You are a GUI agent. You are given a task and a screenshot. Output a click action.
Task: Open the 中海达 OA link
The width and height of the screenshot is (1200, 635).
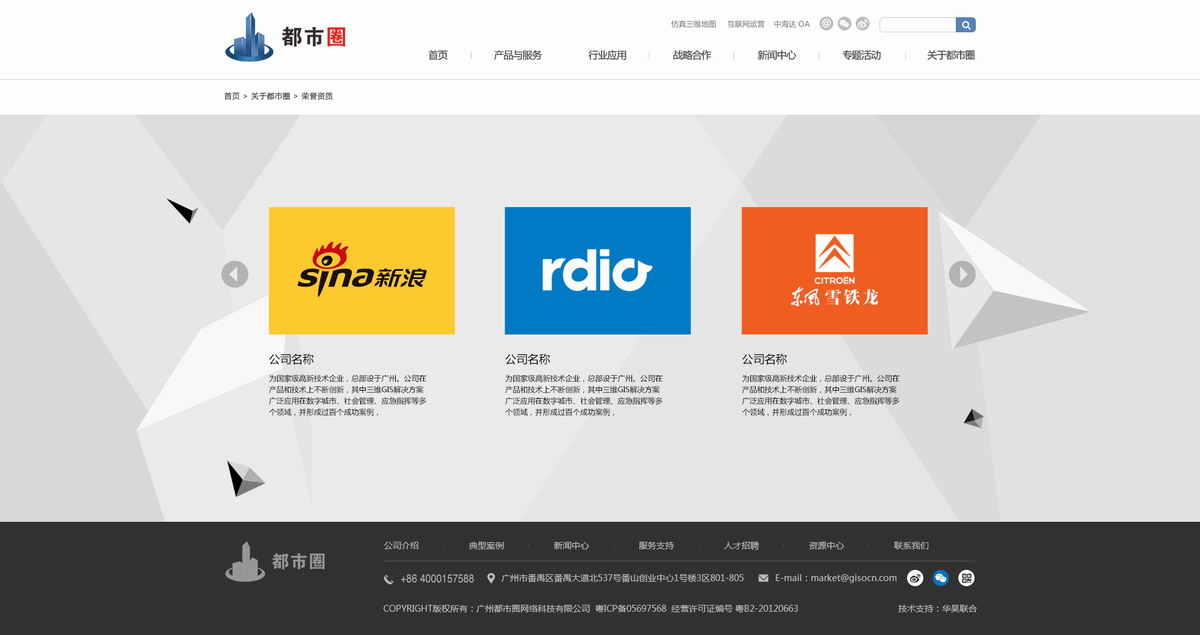point(791,24)
